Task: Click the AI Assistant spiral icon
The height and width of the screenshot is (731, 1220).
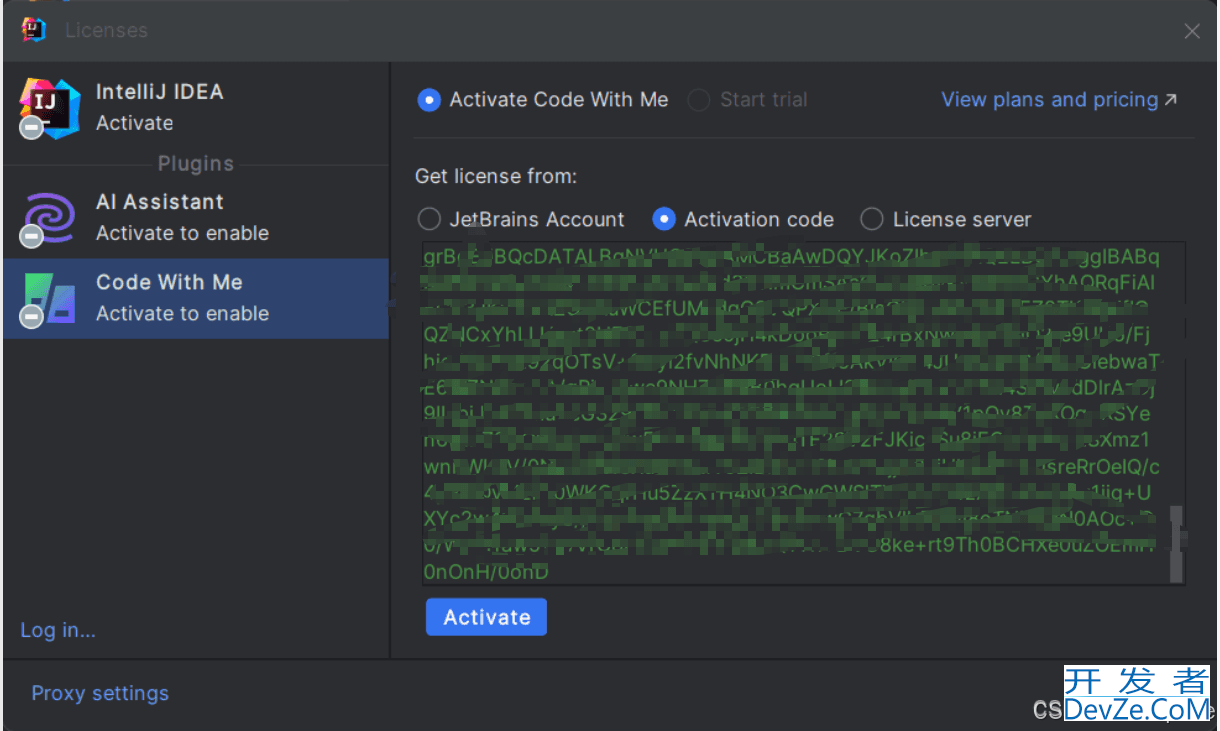Action: pyautogui.click(x=48, y=217)
